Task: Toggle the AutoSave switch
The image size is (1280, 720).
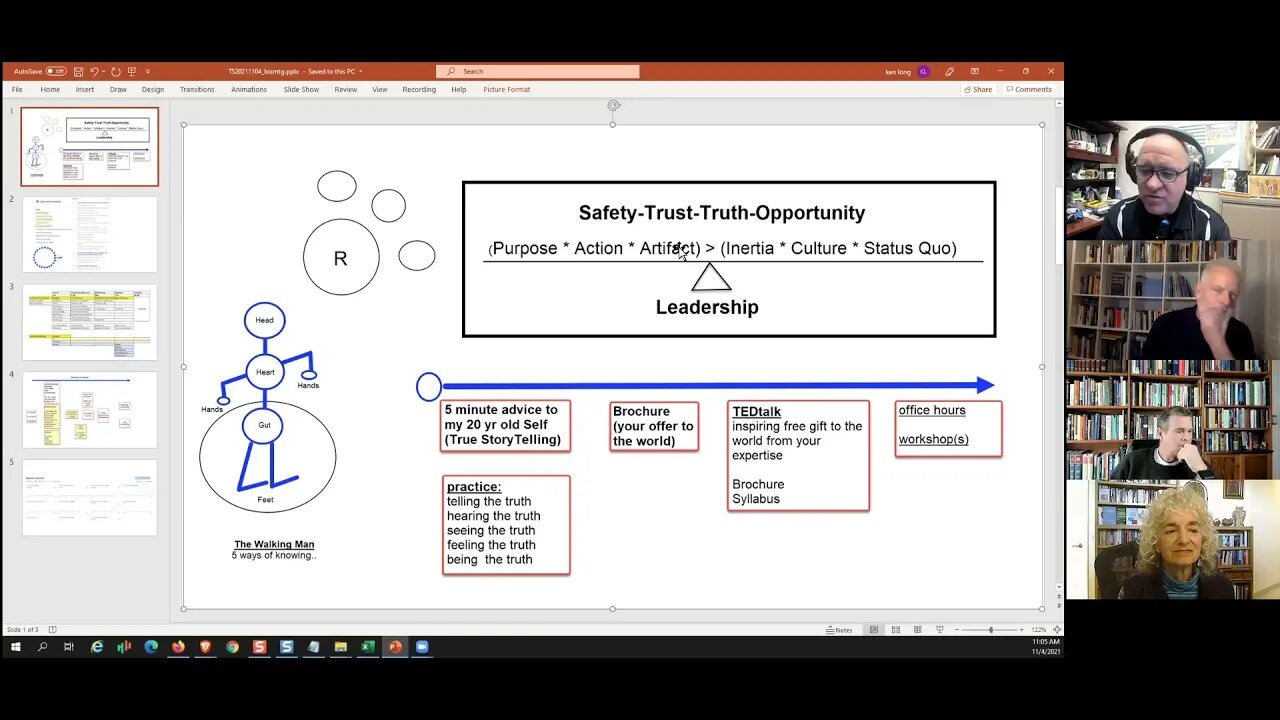Action: click(56, 71)
